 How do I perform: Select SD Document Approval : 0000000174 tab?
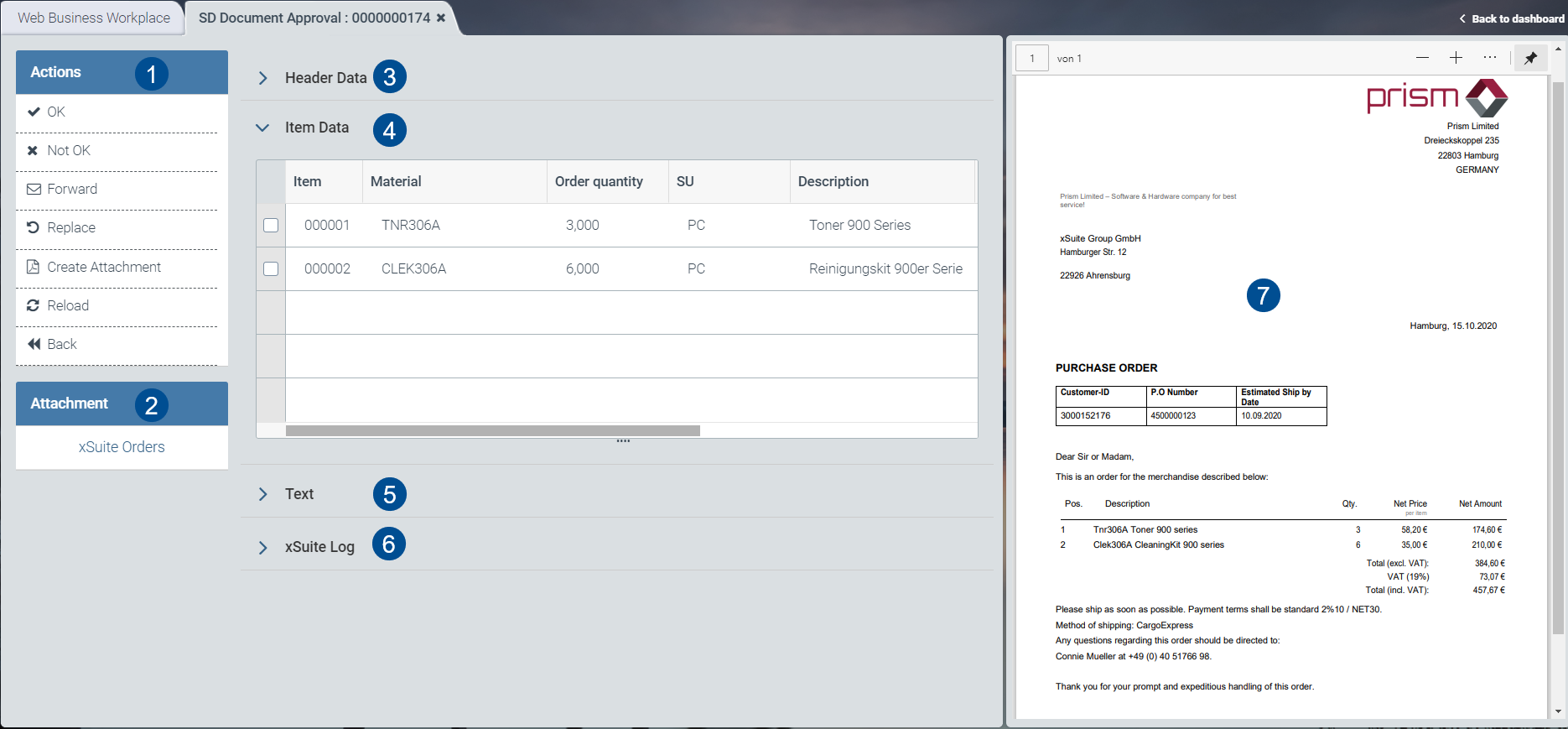point(314,18)
